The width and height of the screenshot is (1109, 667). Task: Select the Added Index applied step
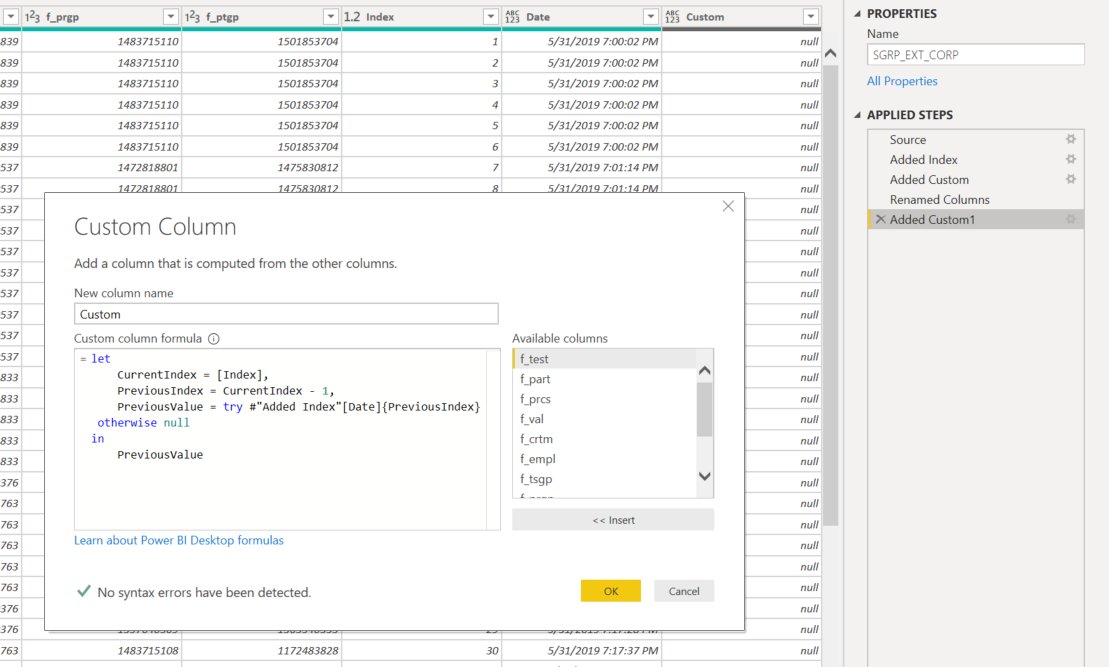(976, 159)
